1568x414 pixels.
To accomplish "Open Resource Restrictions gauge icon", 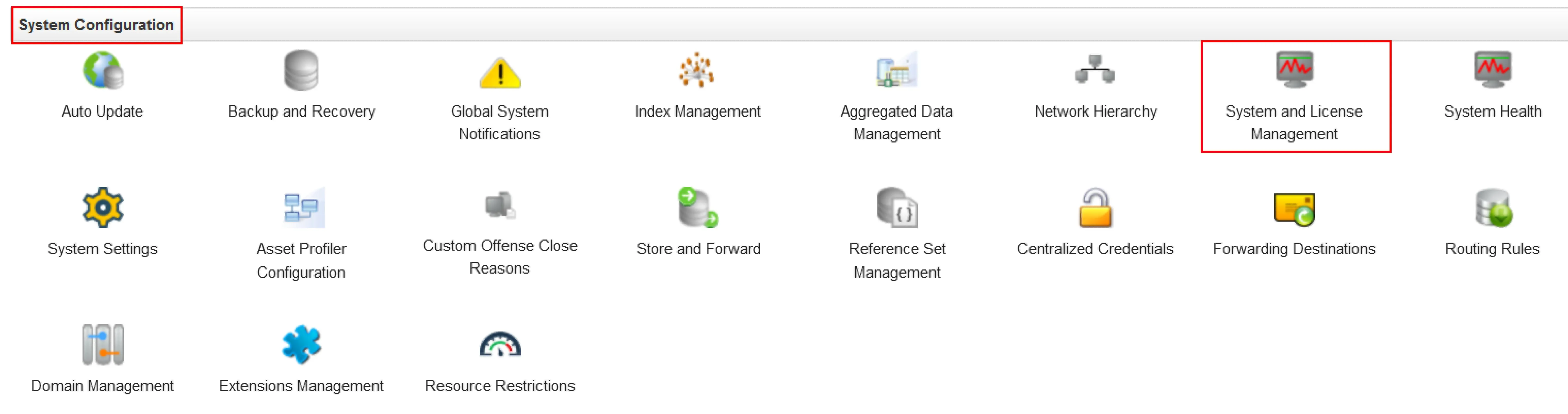I will (x=499, y=344).
